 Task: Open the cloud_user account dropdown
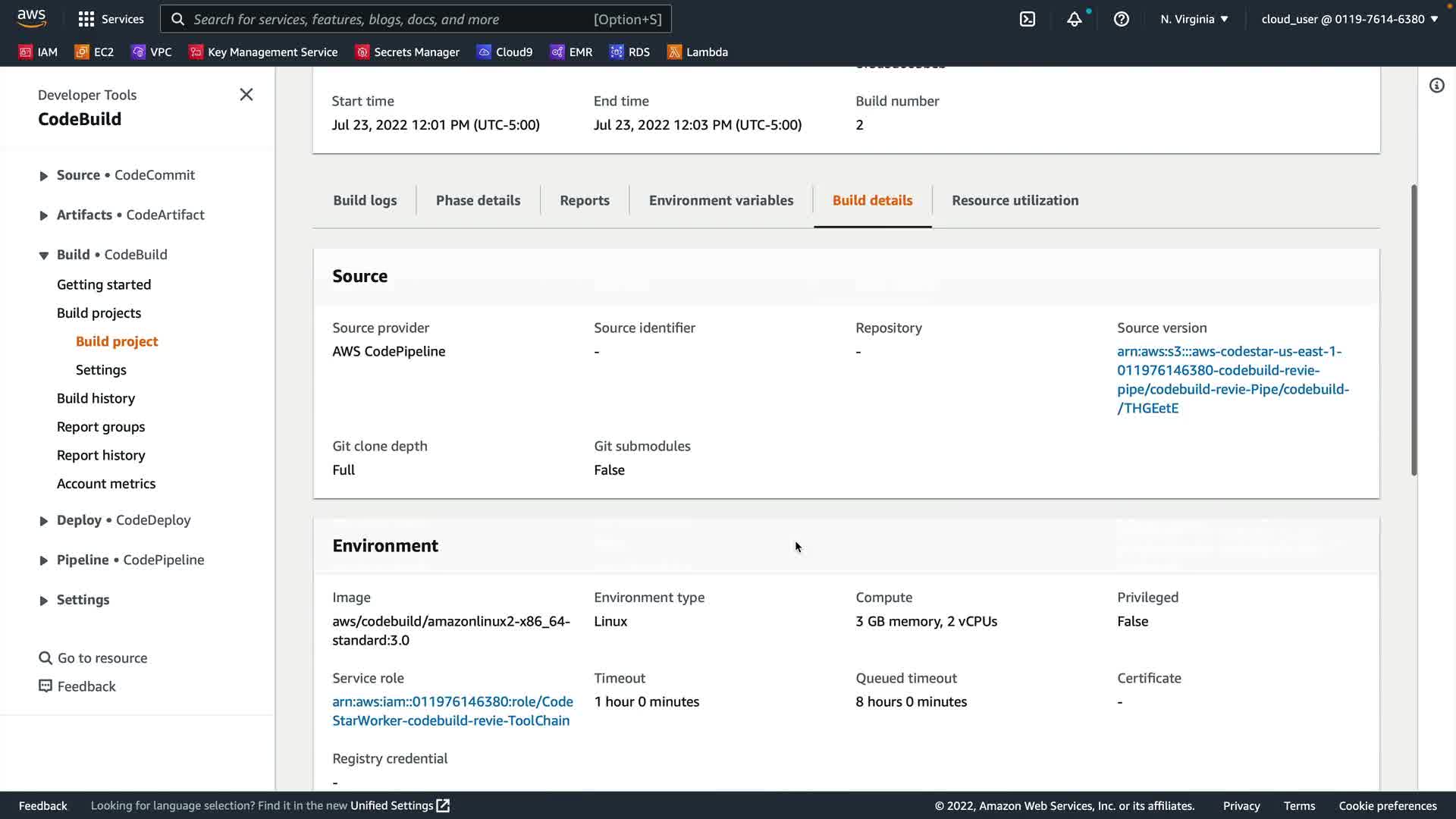pos(1349,19)
